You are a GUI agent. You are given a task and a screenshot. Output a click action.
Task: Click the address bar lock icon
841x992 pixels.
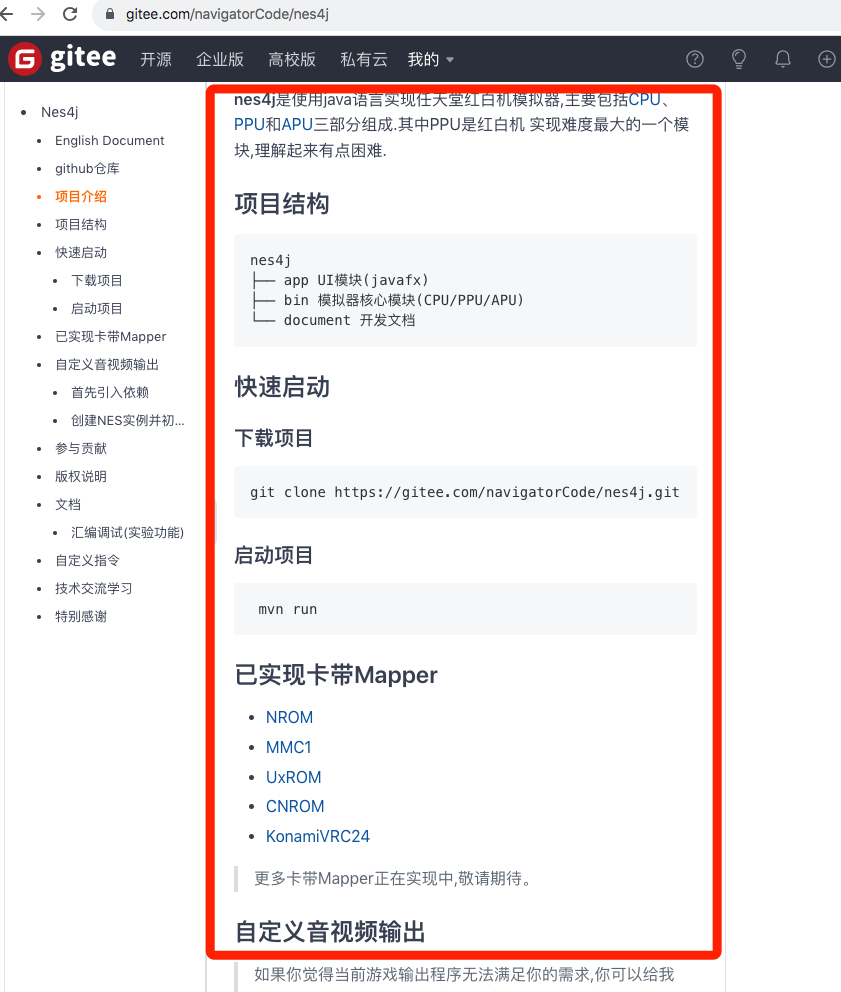109,14
